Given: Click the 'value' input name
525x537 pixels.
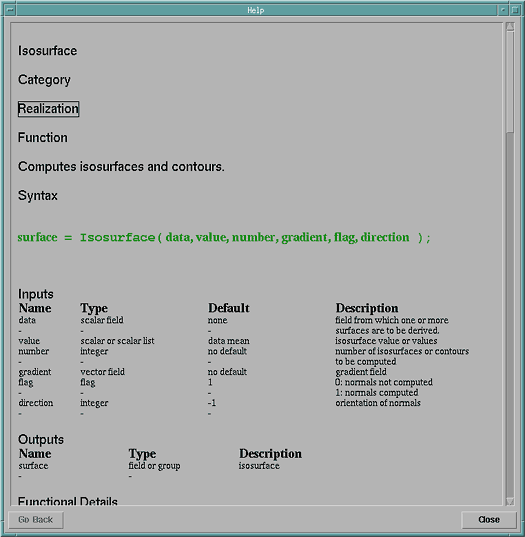Looking at the screenshot, I should (29, 341).
